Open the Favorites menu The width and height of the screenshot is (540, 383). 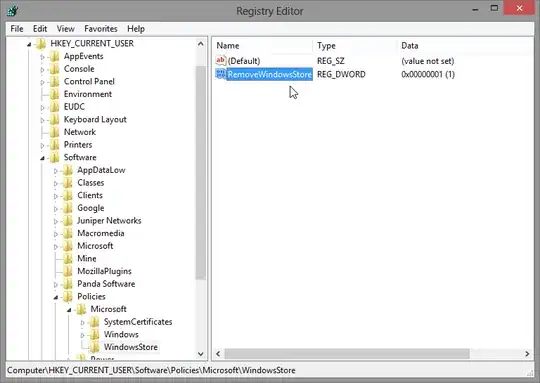[101, 29]
